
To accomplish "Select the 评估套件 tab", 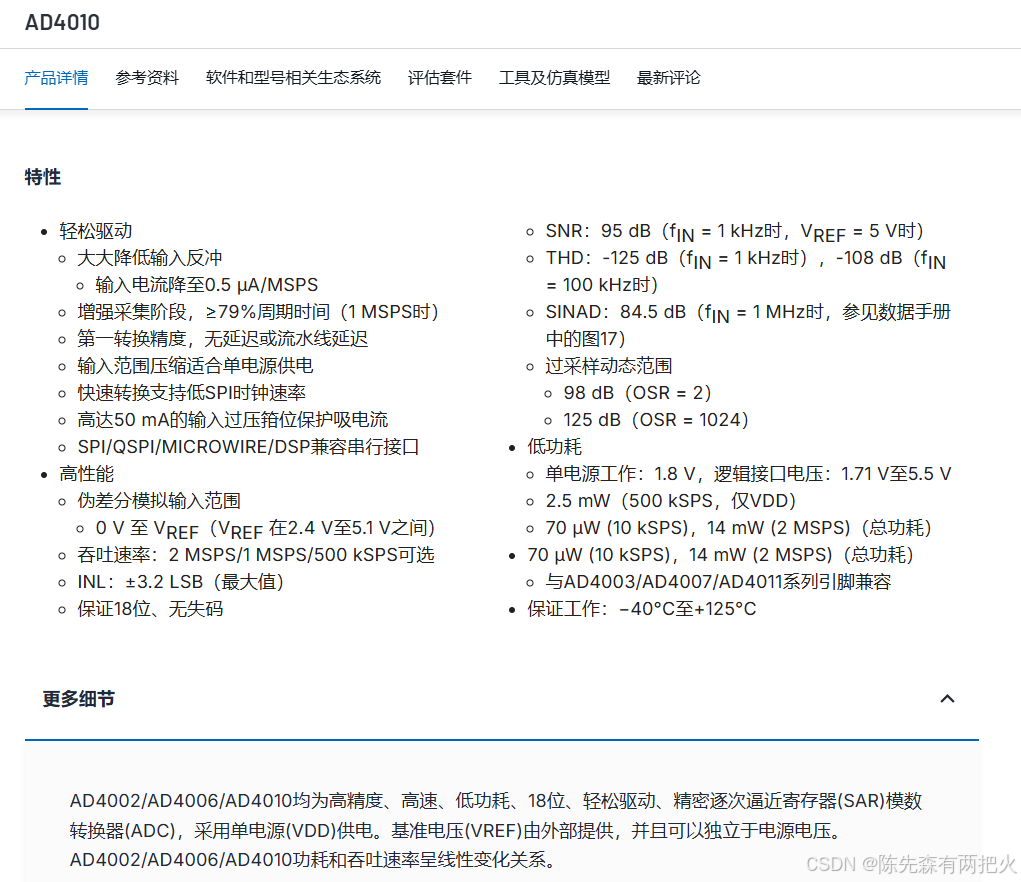I will 440,78.
